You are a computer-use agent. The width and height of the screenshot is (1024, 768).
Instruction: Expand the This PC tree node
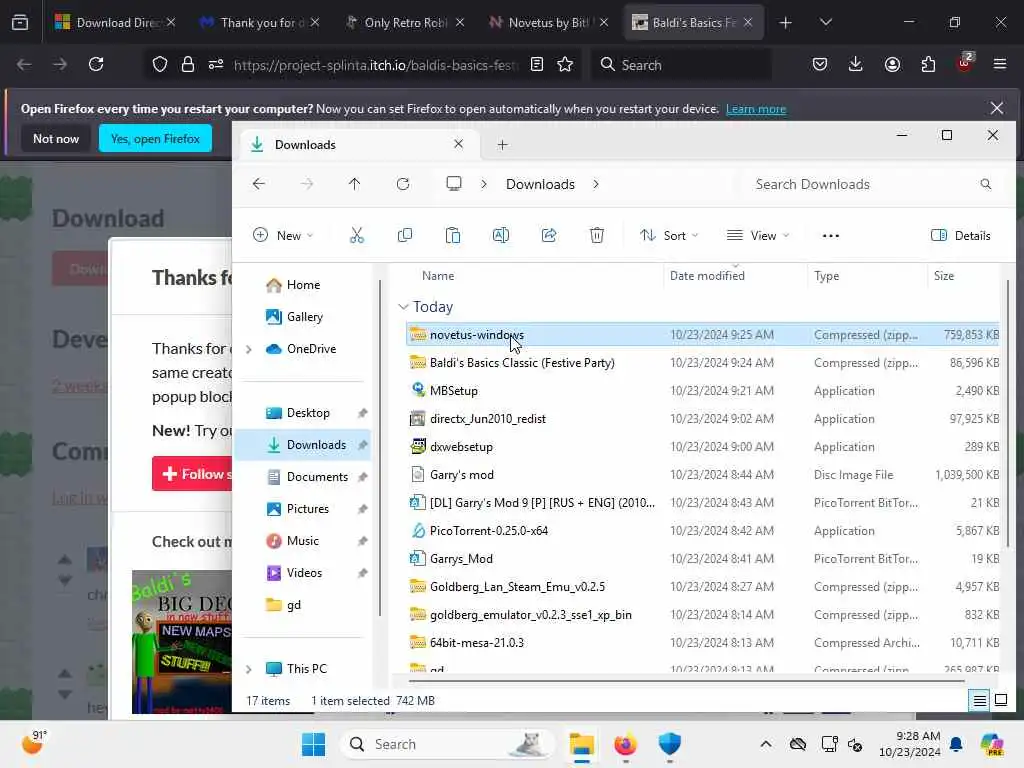[249, 669]
